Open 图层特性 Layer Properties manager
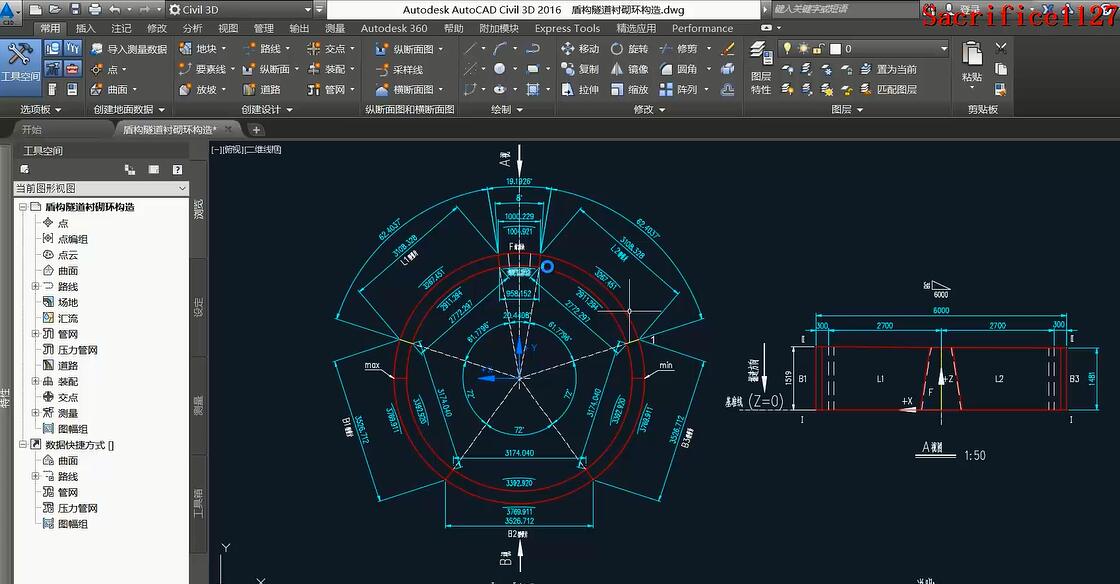This screenshot has height=584, width=1120. click(x=761, y=68)
